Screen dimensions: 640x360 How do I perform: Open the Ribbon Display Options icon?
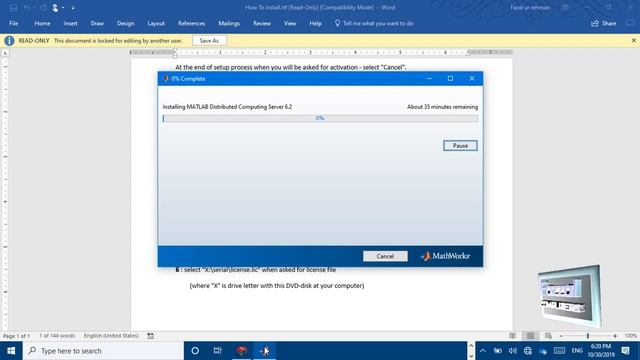point(565,7)
